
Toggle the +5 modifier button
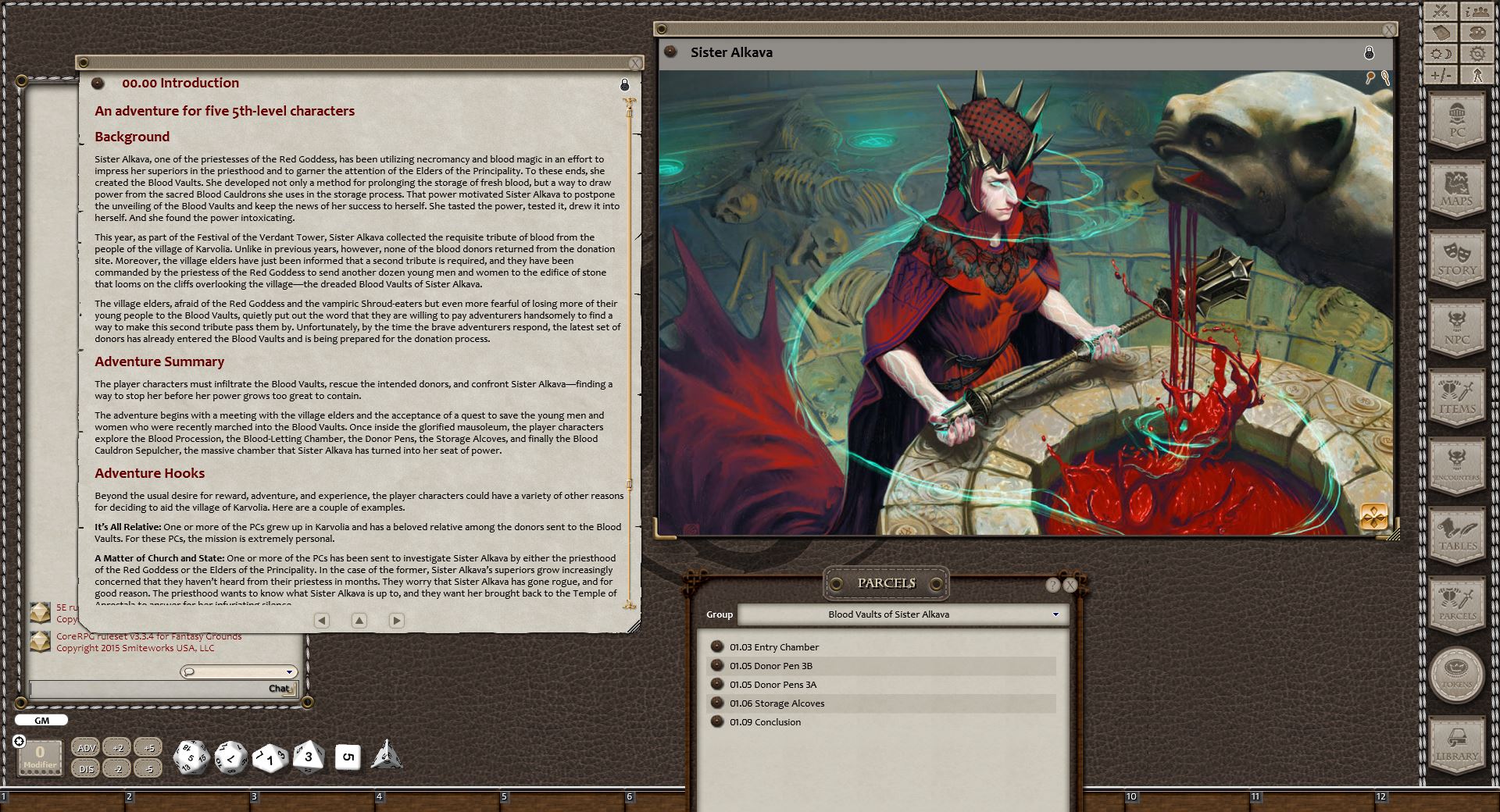point(148,747)
